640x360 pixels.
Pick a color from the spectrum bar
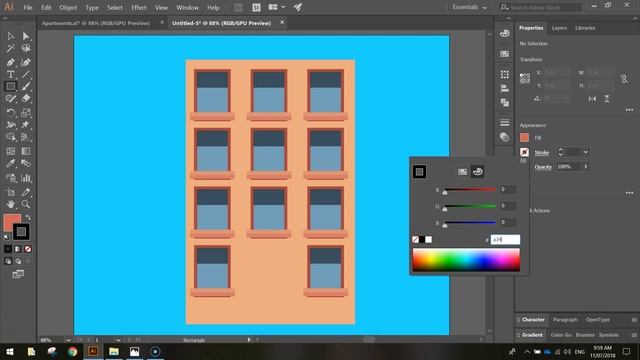point(466,260)
